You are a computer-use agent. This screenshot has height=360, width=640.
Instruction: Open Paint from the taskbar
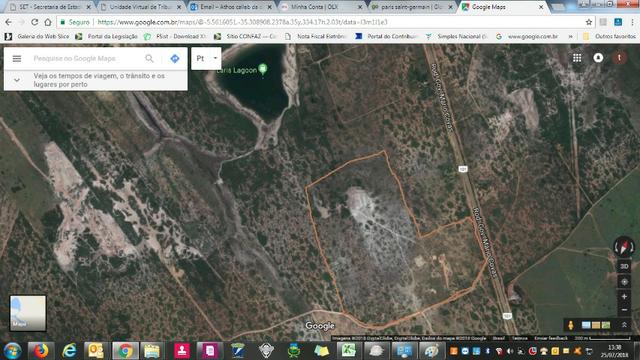(x=431, y=351)
